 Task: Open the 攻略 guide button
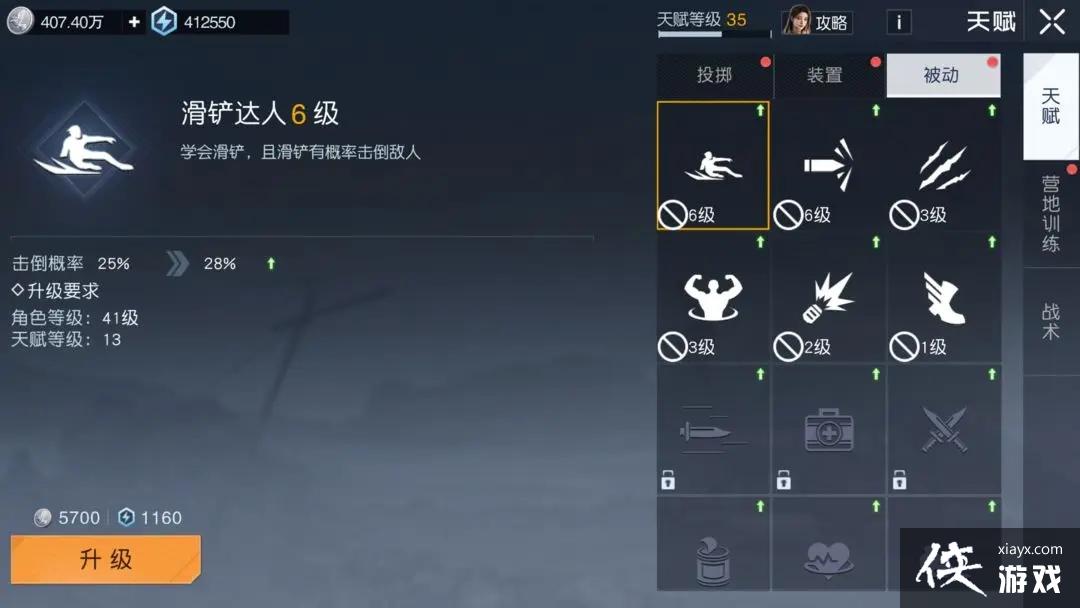(x=818, y=22)
